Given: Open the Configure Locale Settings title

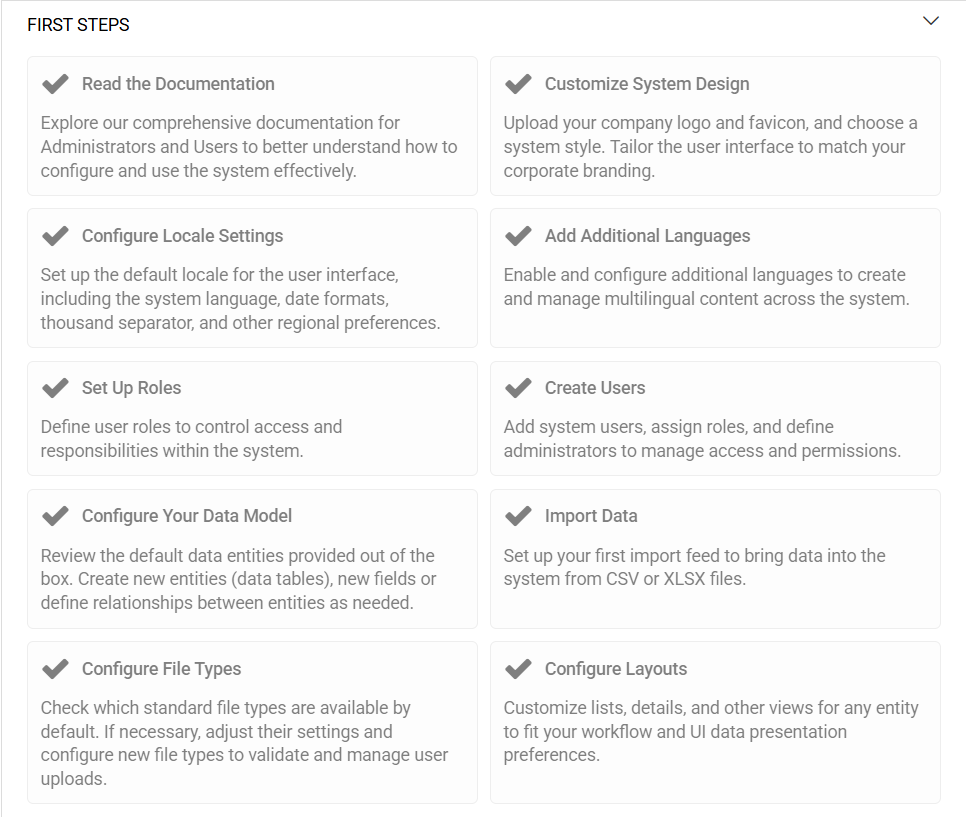Looking at the screenshot, I should pos(182,236).
